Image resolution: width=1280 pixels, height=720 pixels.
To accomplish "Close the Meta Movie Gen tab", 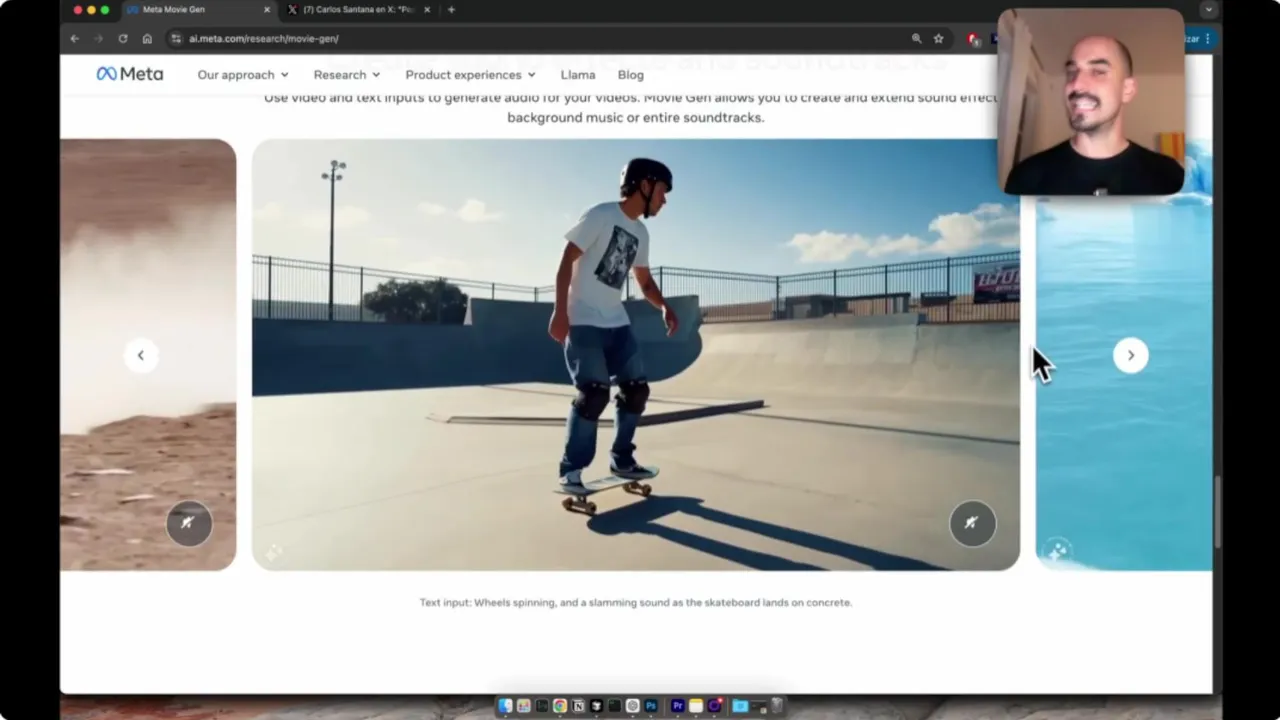I will tap(267, 10).
